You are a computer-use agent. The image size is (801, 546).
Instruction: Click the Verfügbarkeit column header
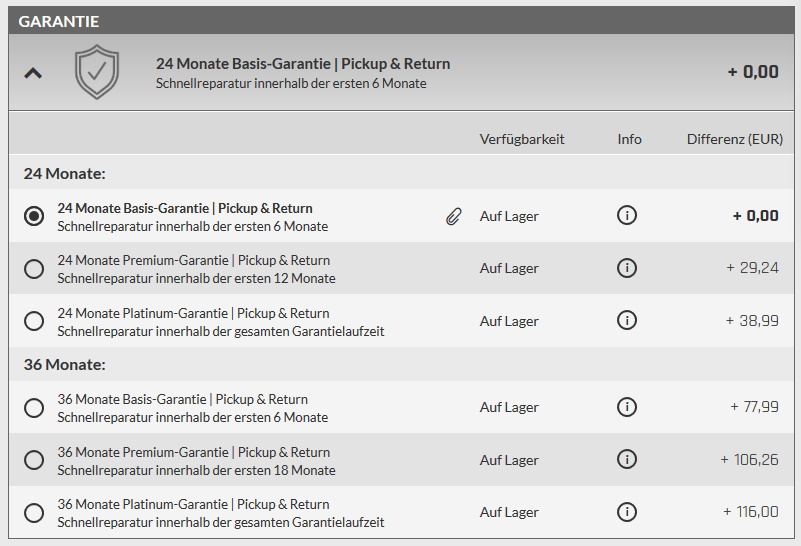pos(522,139)
